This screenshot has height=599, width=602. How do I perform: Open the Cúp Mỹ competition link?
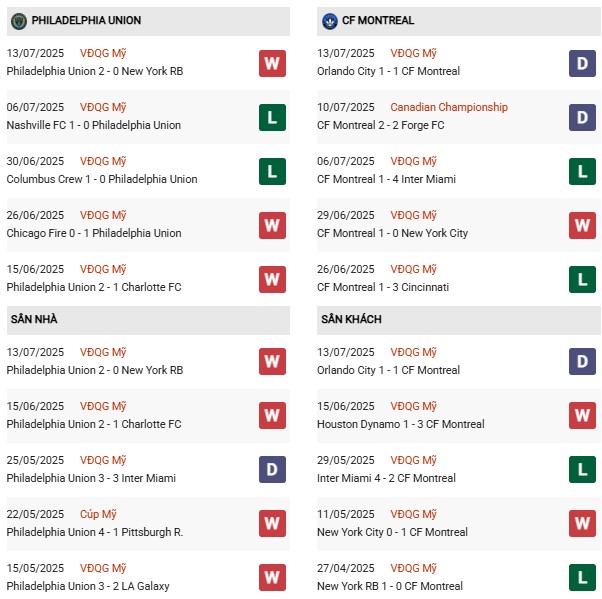pyautogui.click(x=100, y=514)
